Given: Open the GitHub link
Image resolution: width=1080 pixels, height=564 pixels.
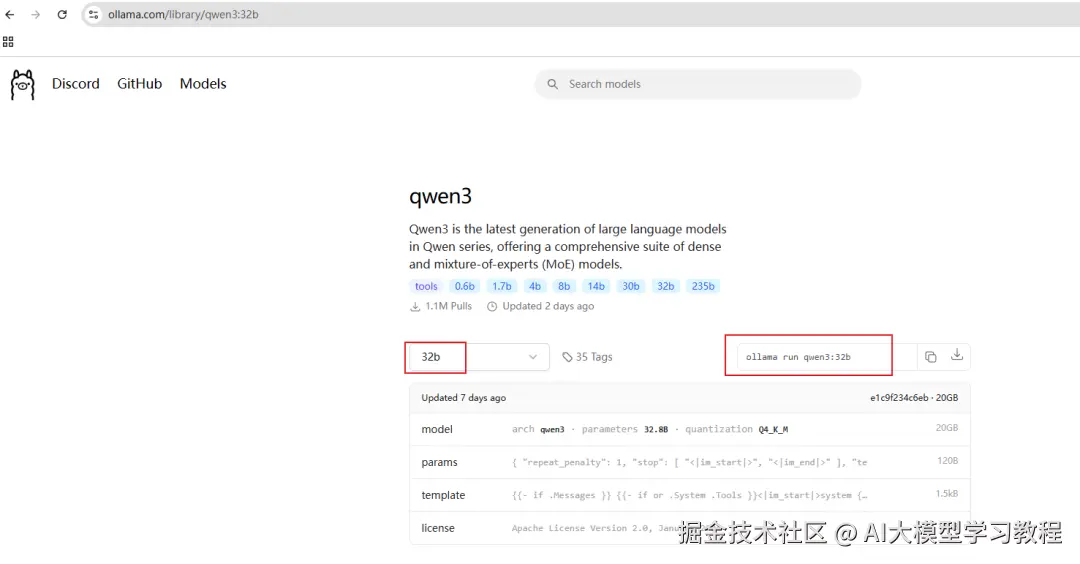Looking at the screenshot, I should pos(140,83).
